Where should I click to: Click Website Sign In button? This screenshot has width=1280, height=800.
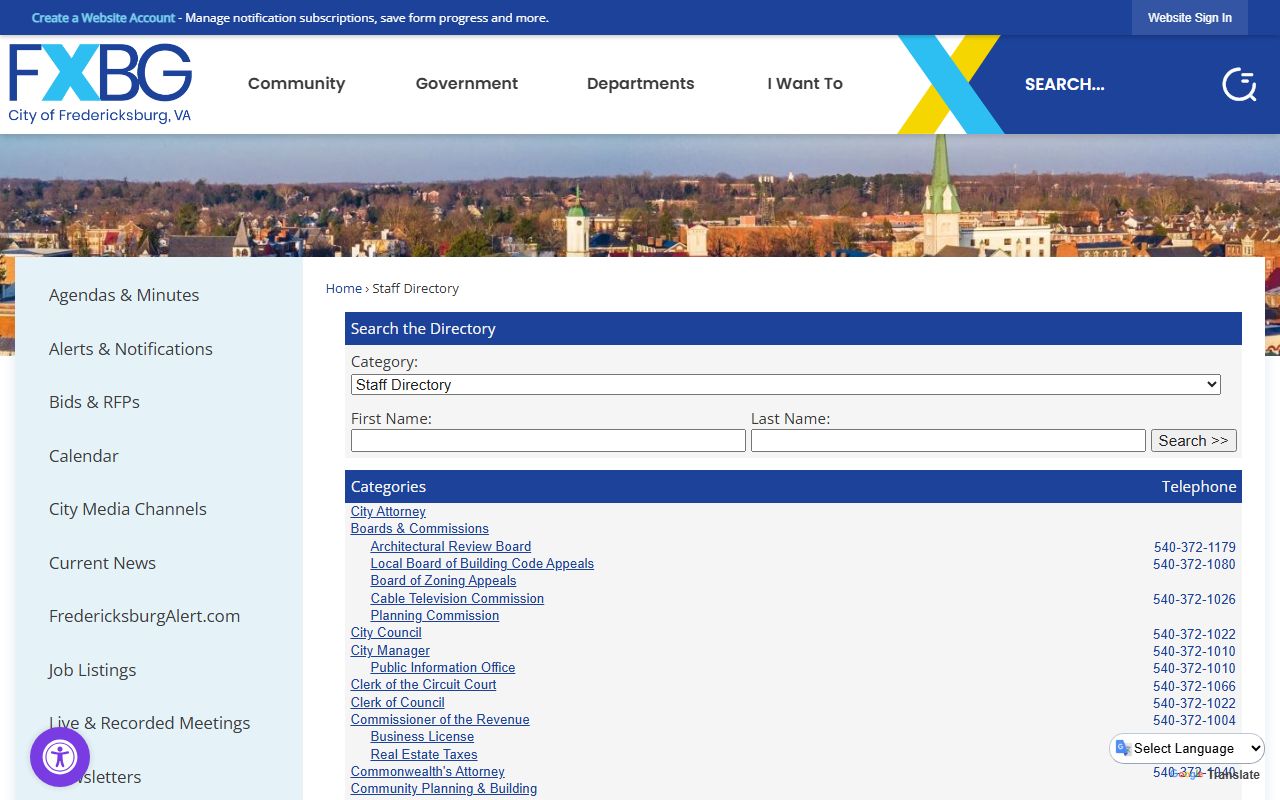point(1190,18)
